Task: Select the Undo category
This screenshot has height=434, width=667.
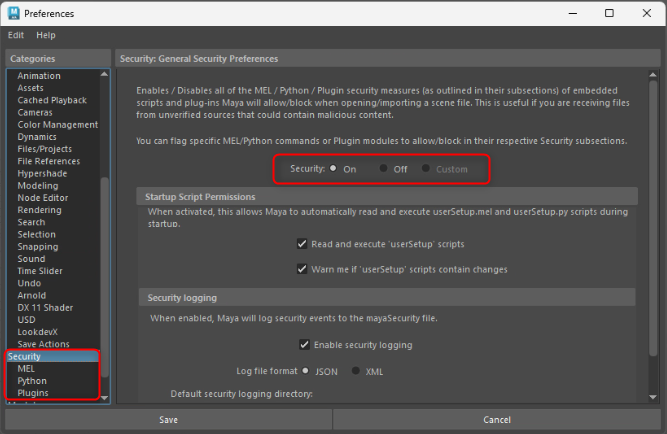Action: click(29, 283)
